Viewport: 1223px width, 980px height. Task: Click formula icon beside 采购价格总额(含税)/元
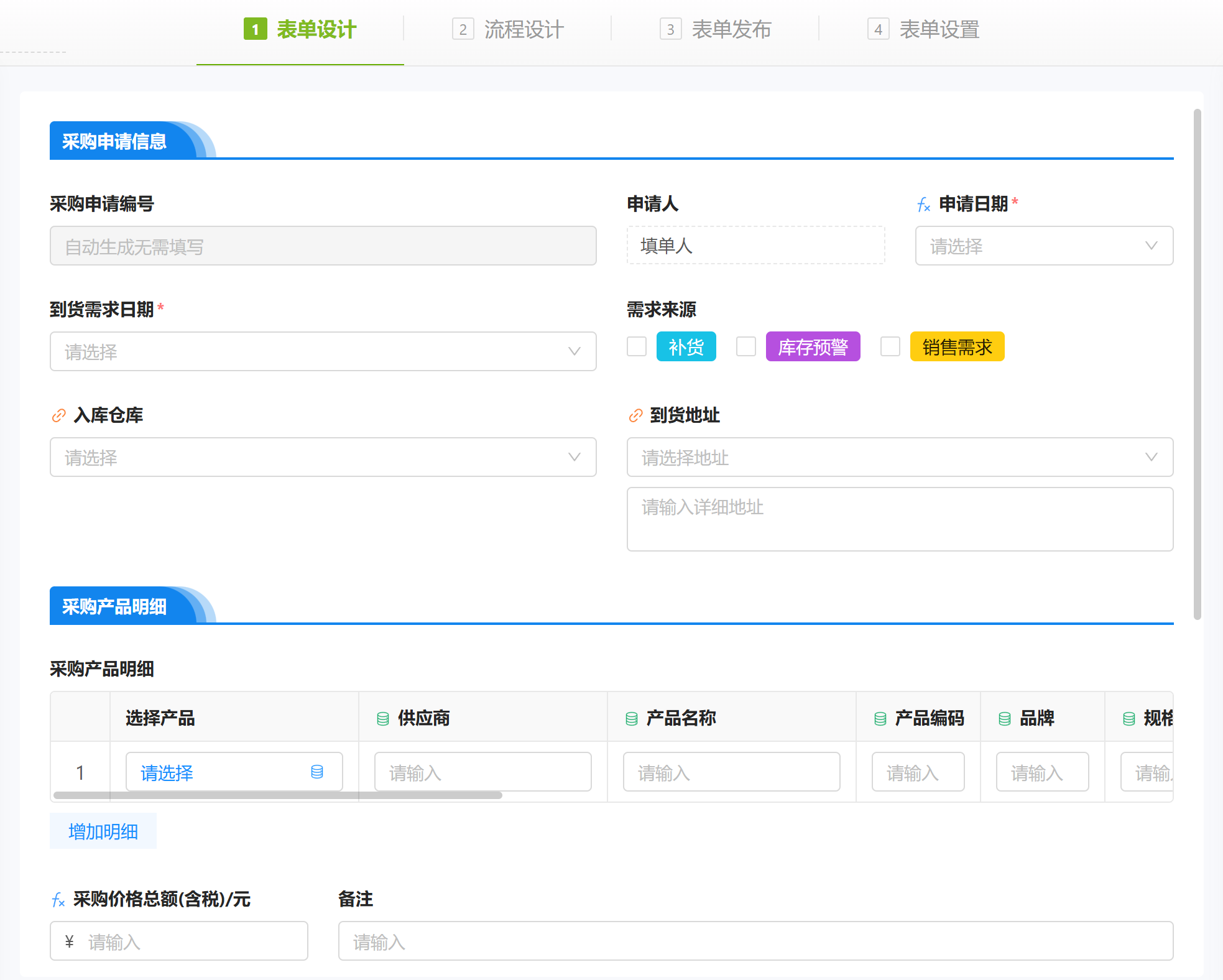(x=58, y=900)
